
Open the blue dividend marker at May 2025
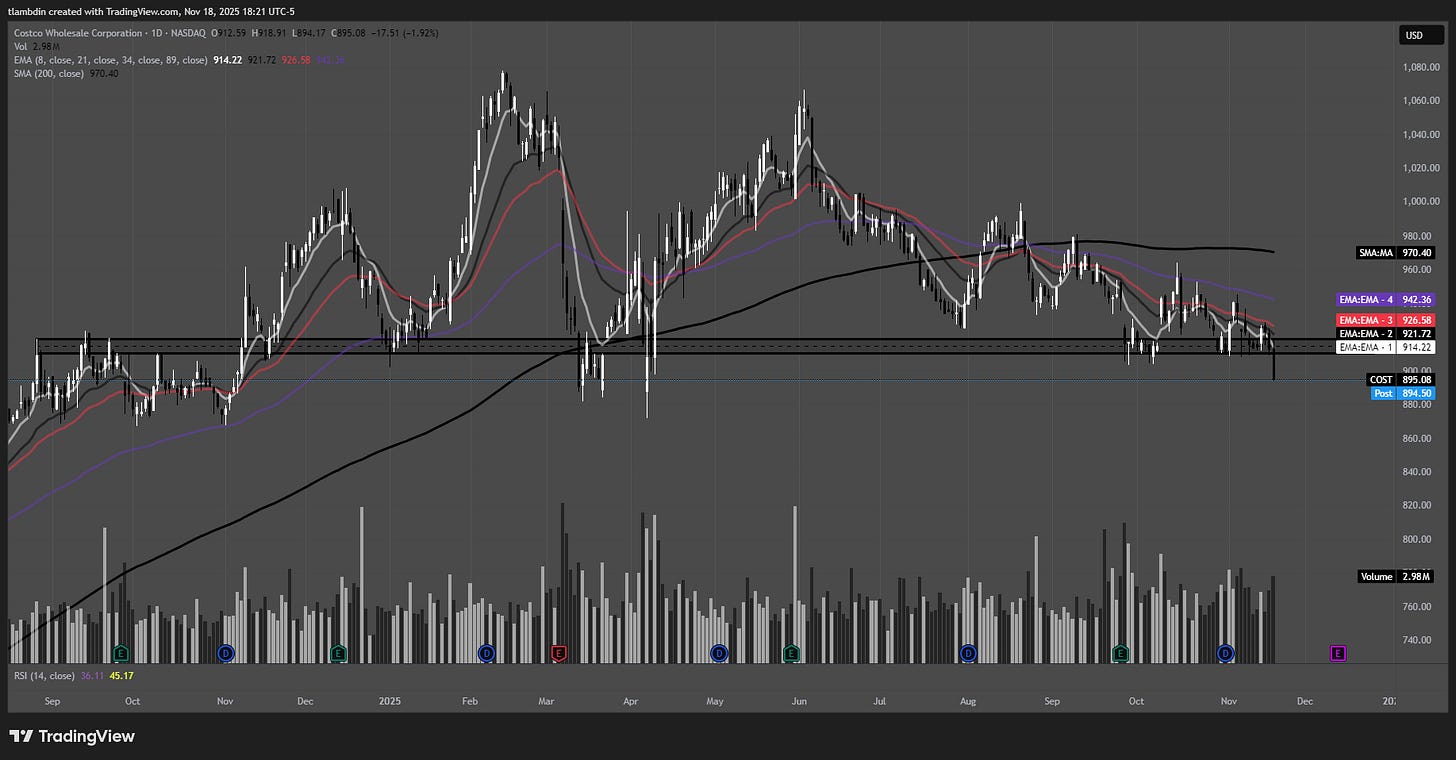coord(718,653)
